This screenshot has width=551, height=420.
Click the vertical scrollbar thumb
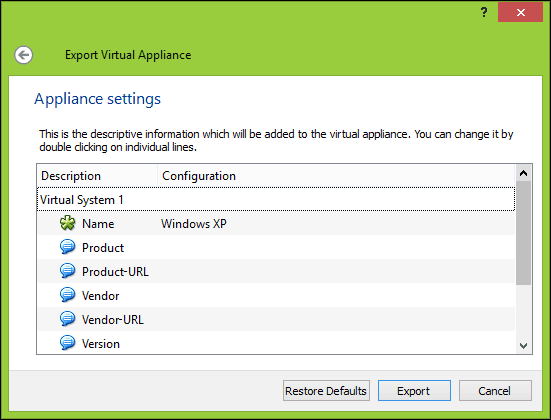click(x=524, y=233)
